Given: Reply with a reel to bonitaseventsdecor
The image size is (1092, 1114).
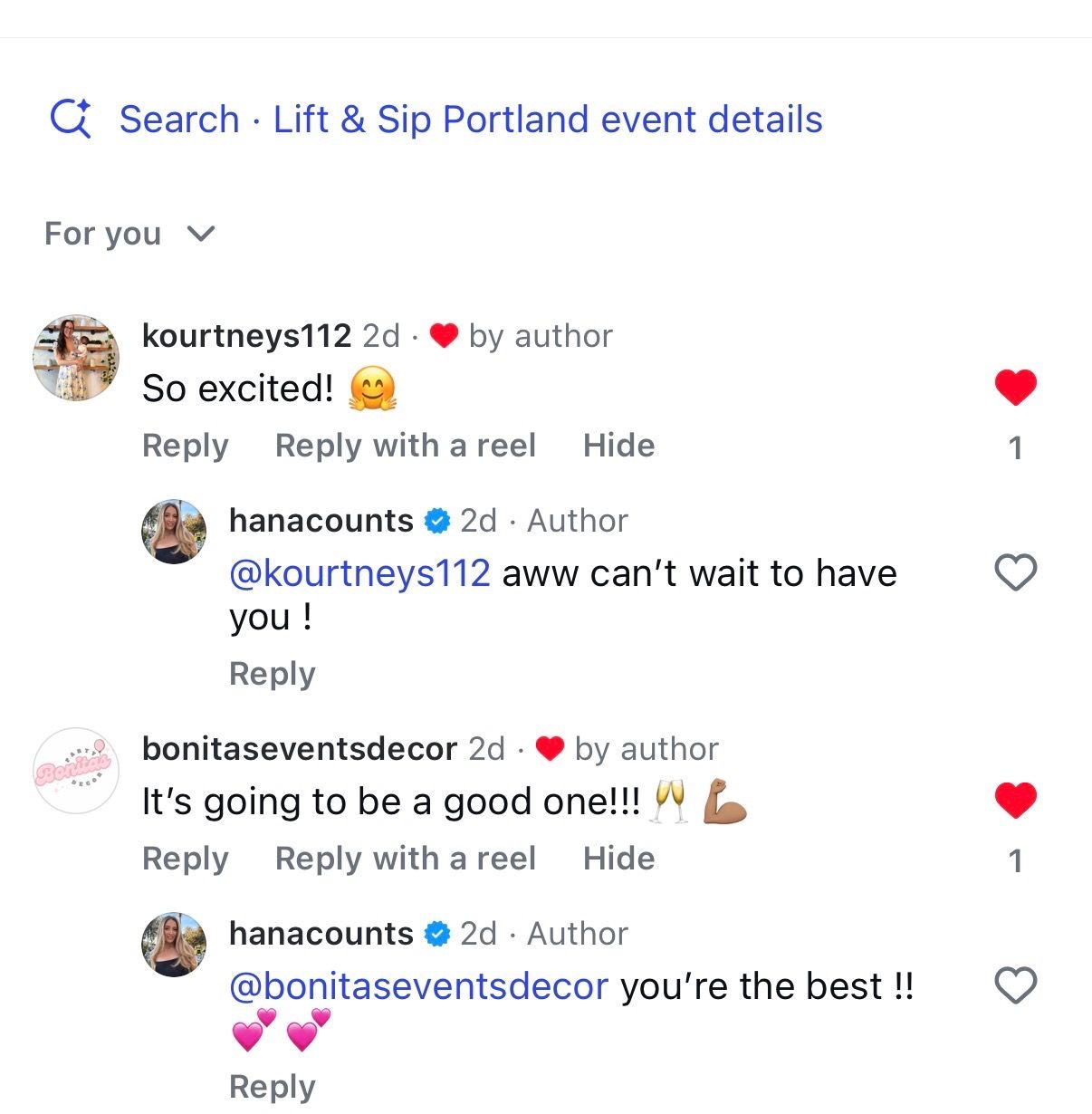Looking at the screenshot, I should [405, 859].
